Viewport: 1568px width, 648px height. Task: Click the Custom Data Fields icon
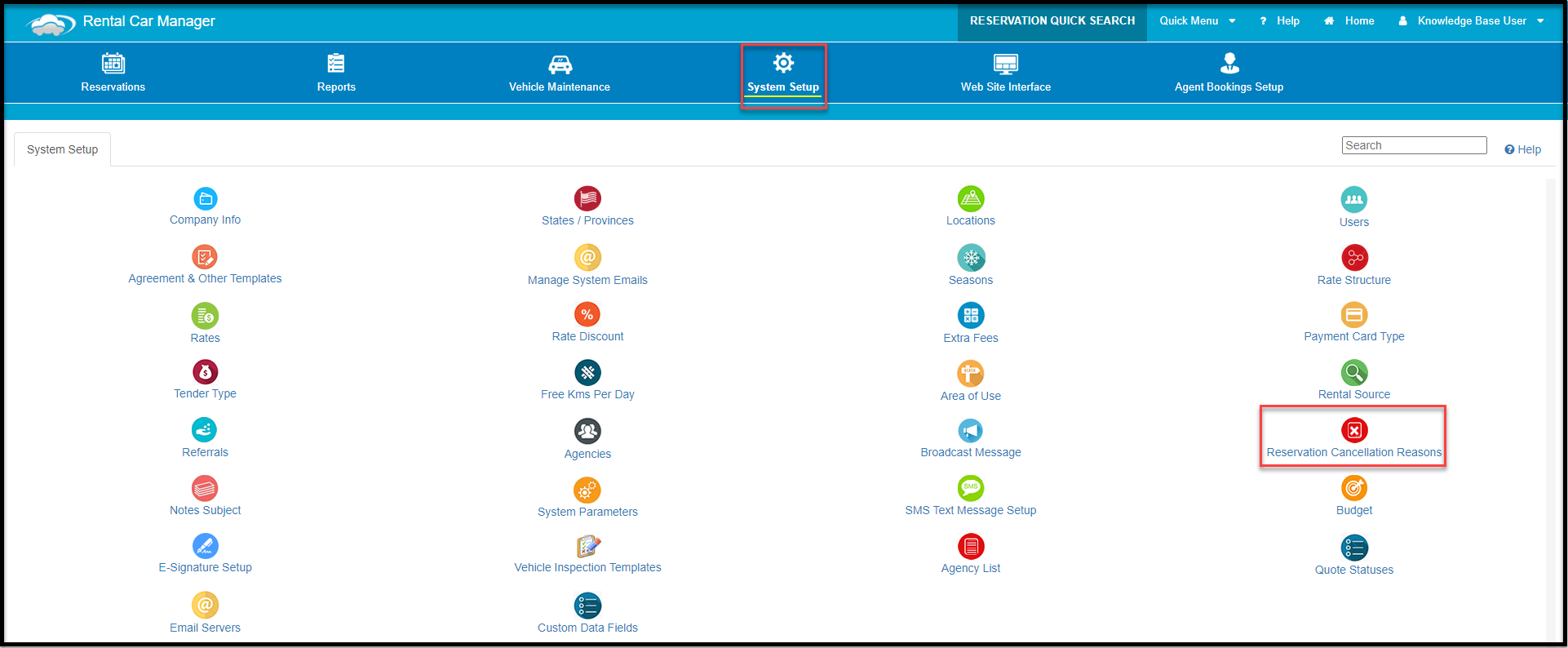[x=587, y=606]
